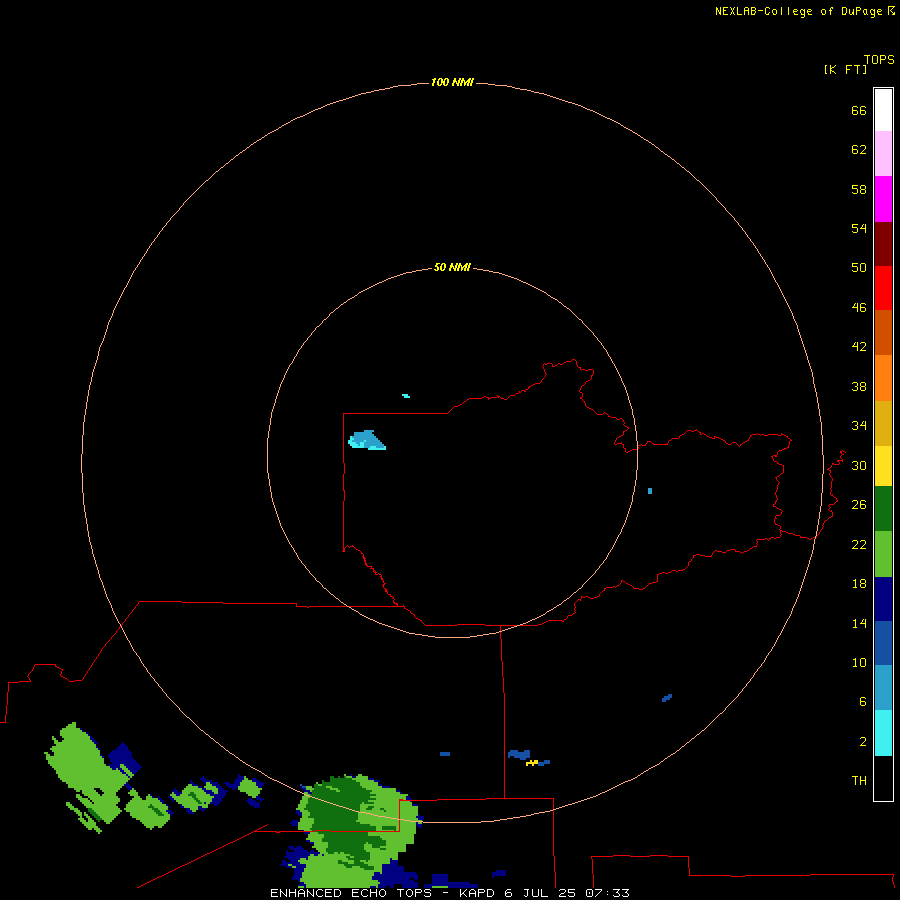Click the gold legend swatch
The height and width of the screenshot is (900, 900).
point(883,423)
